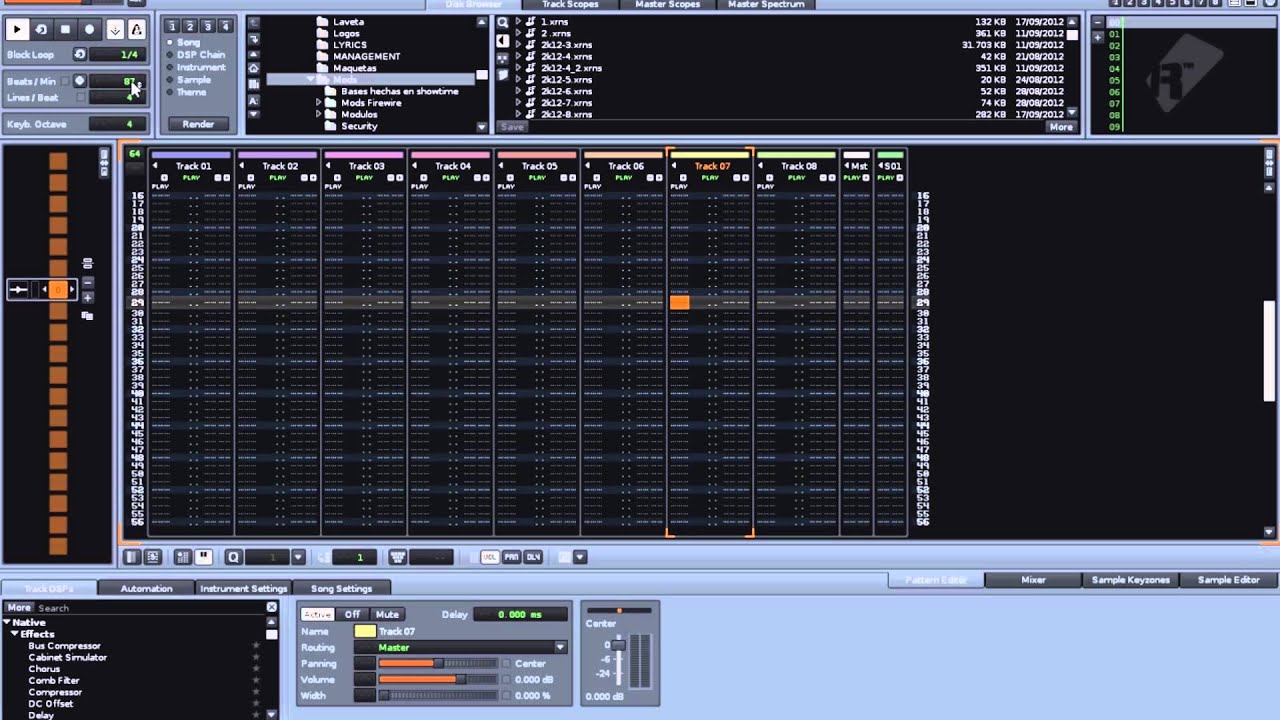Viewport: 1280px width, 720px height.
Task: Open the Routing Master dropdown
Action: (x=462, y=647)
